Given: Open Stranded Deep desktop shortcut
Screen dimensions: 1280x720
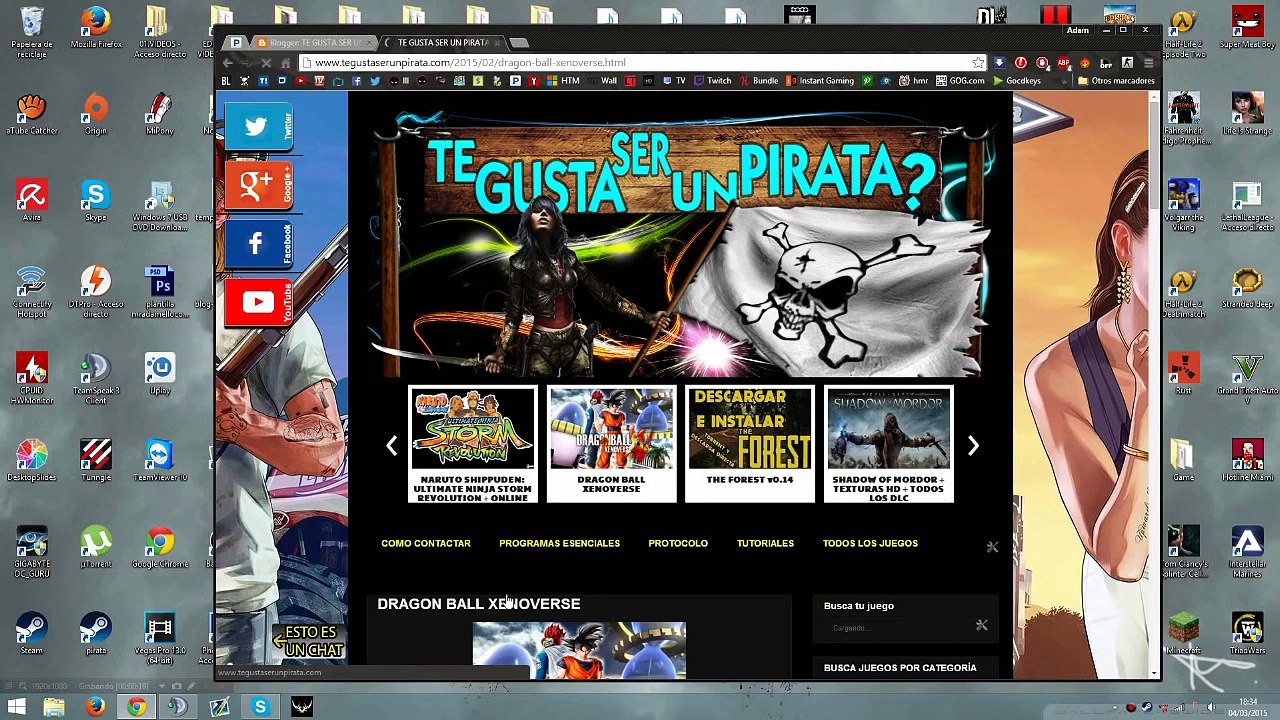Looking at the screenshot, I should click(1247, 287).
